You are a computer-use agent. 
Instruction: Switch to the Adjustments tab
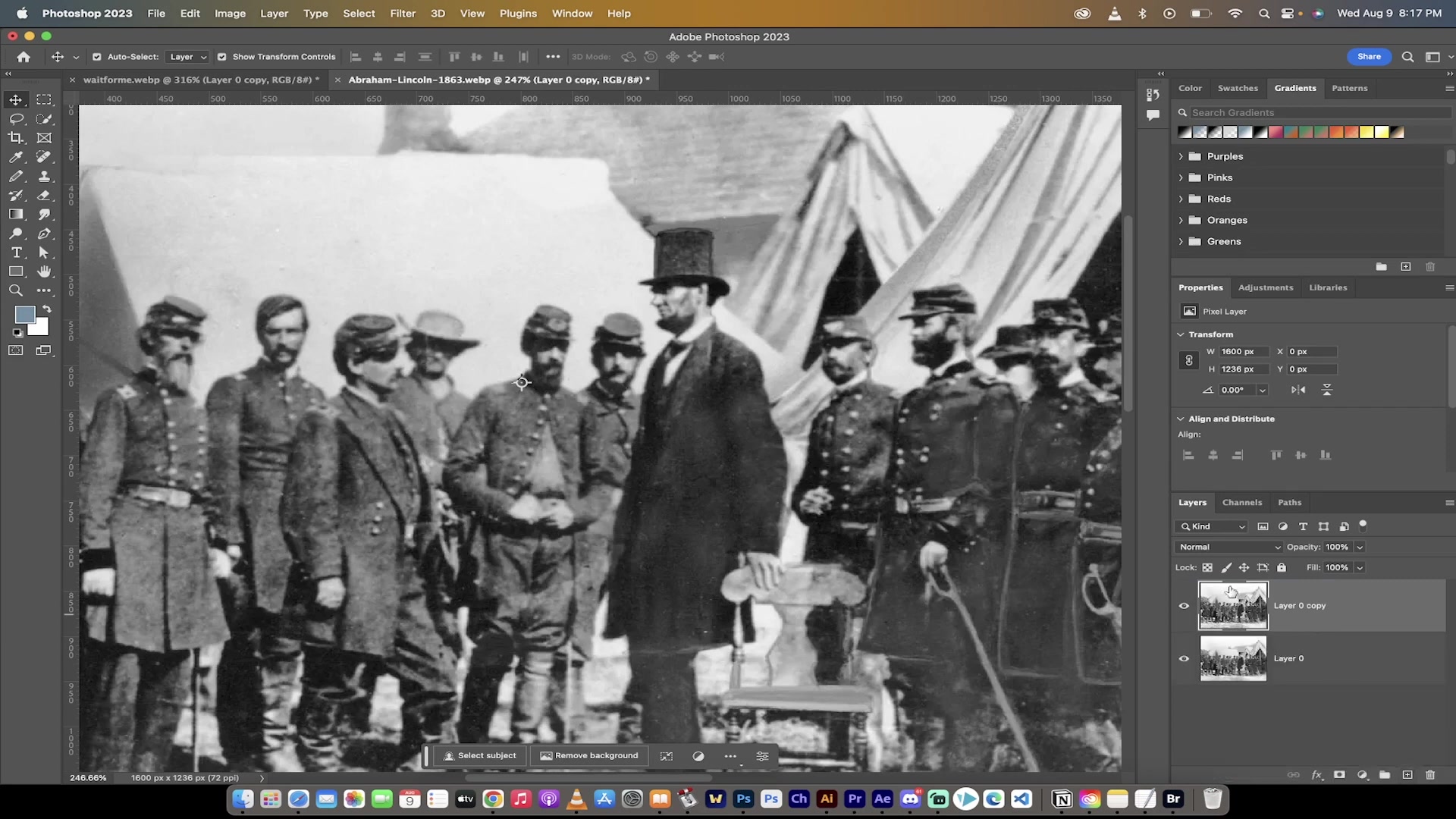[x=1266, y=287]
